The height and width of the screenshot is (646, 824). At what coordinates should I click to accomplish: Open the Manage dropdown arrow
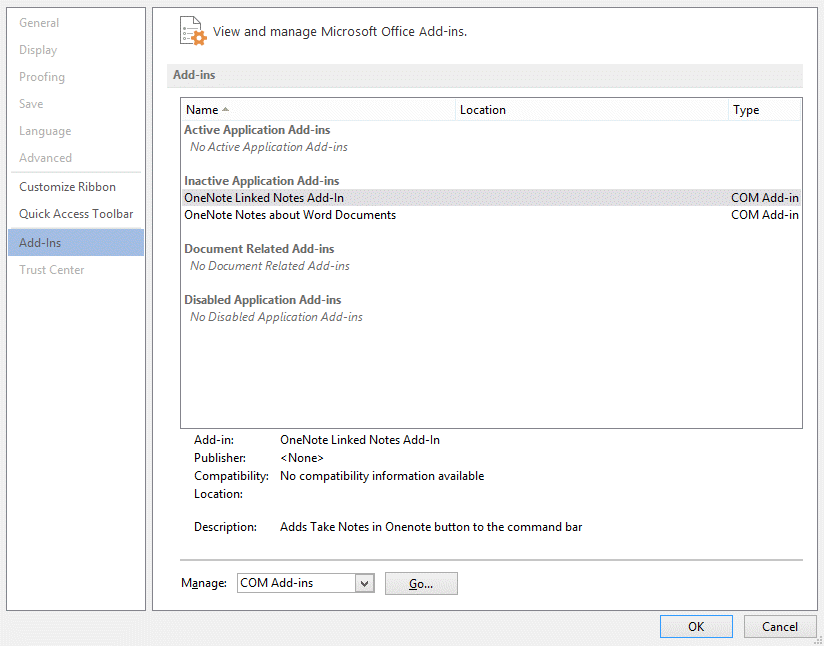pos(365,583)
